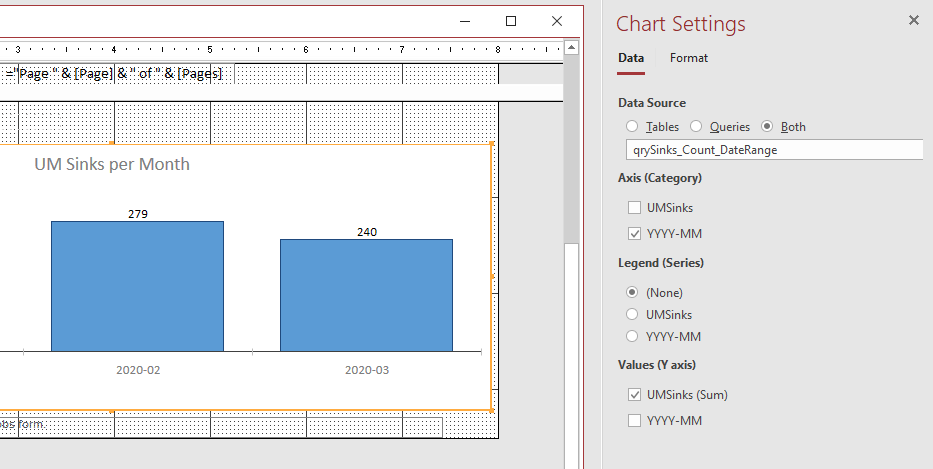Open the qrySinks_Count_DateRange data source box

(x=774, y=149)
